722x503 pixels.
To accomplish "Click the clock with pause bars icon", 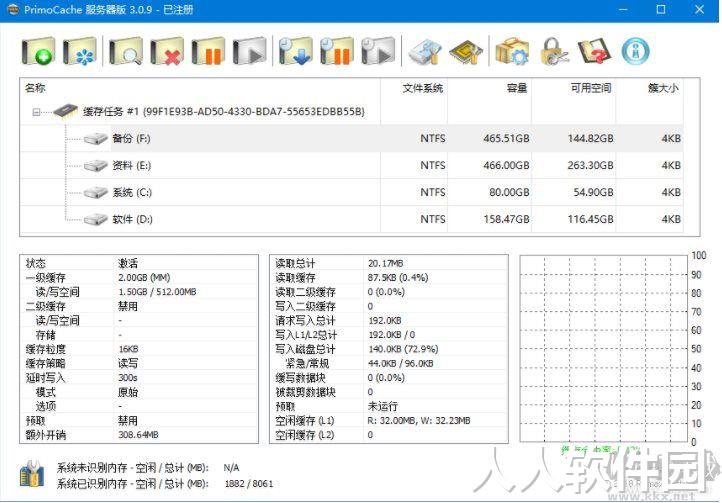I will [x=337, y=51].
